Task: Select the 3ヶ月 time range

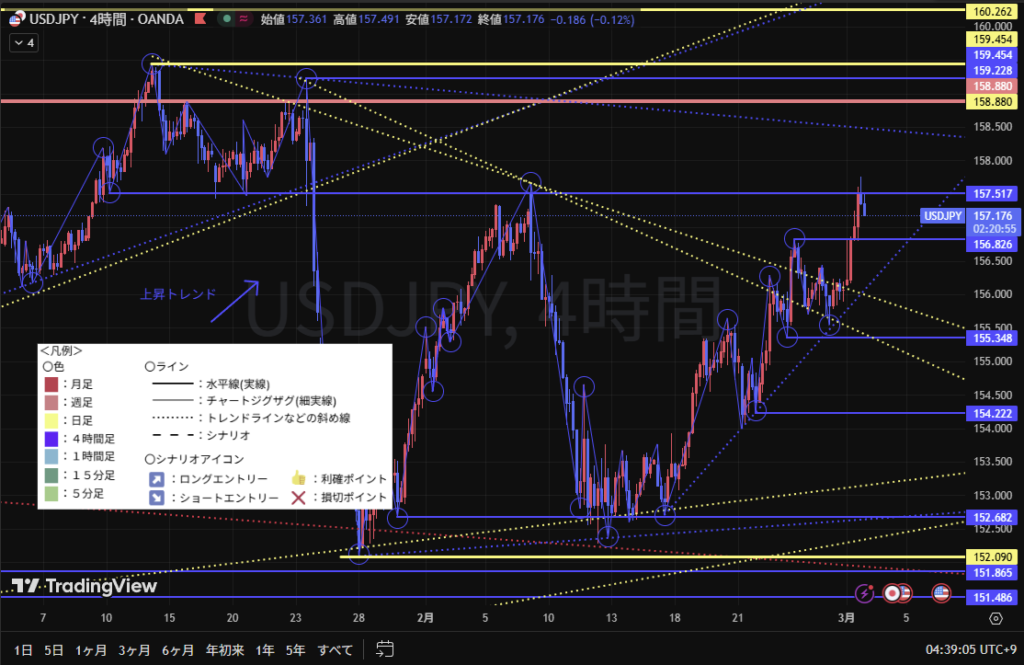Action: pos(134,650)
